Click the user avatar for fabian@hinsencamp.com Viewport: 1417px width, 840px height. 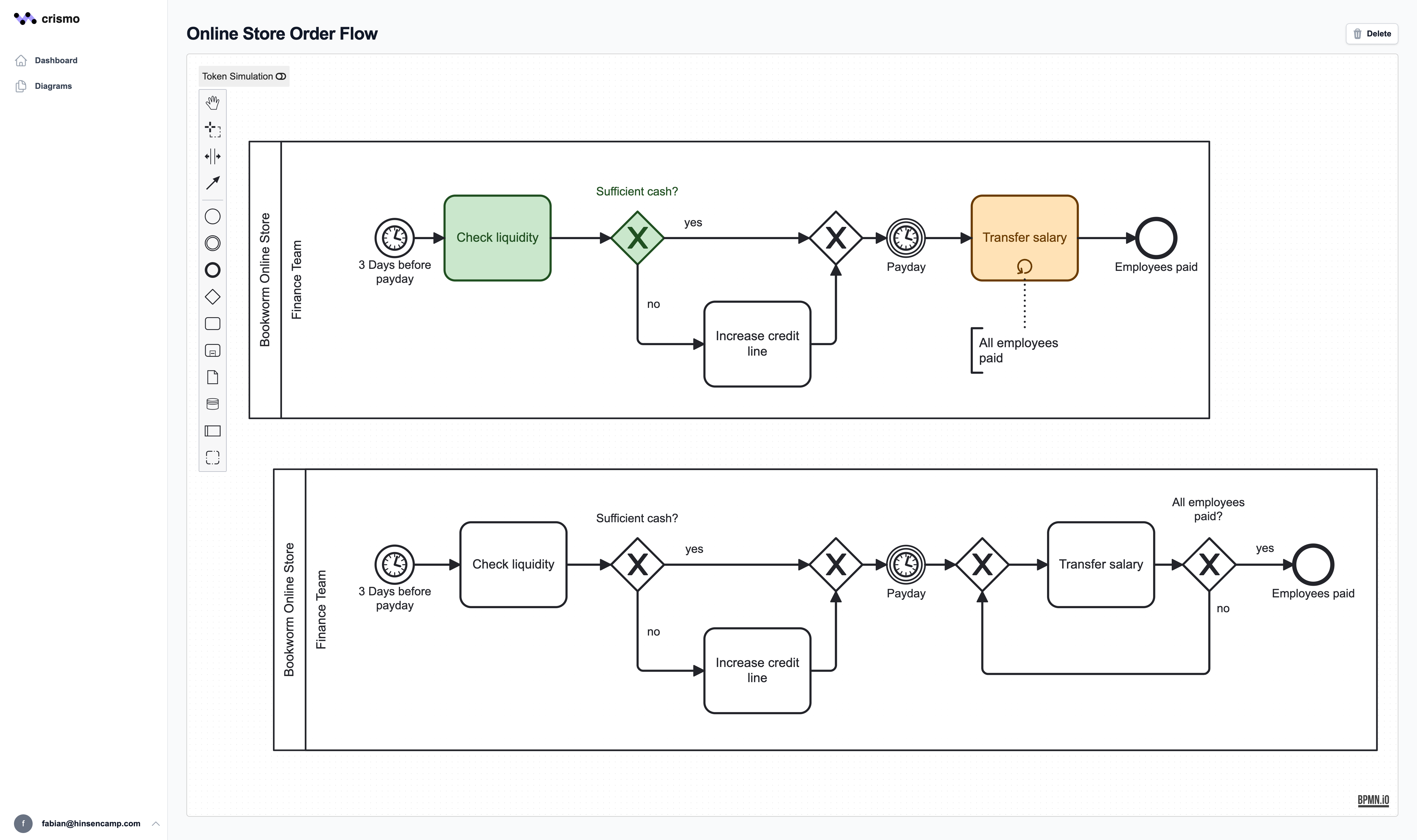click(x=23, y=824)
